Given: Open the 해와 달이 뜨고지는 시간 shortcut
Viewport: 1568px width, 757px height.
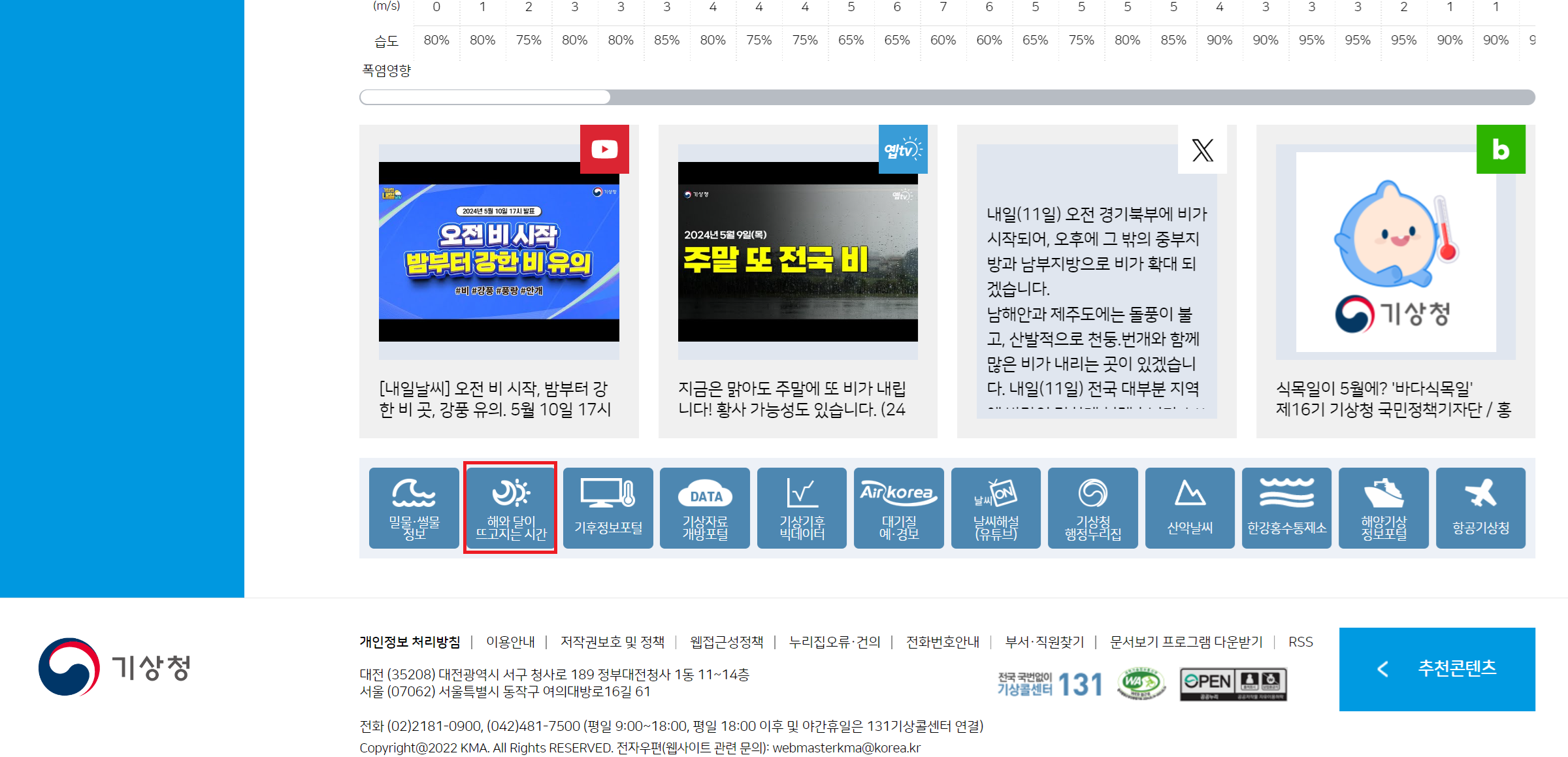Looking at the screenshot, I should pyautogui.click(x=510, y=507).
